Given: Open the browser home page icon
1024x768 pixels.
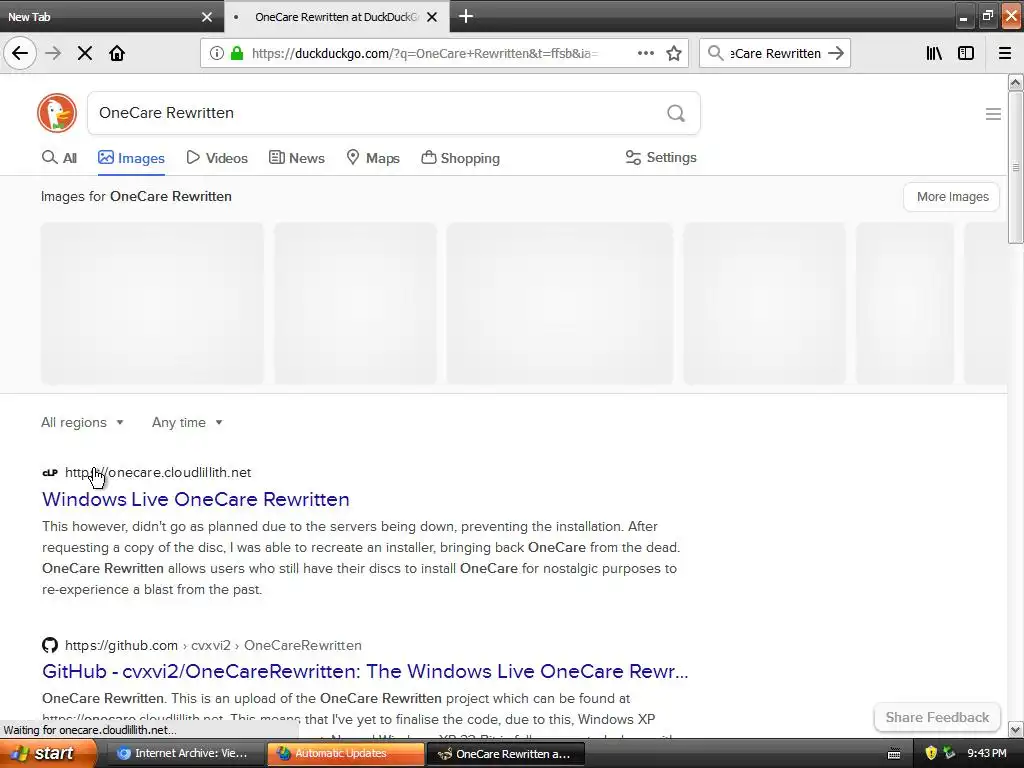Looking at the screenshot, I should pos(117,53).
